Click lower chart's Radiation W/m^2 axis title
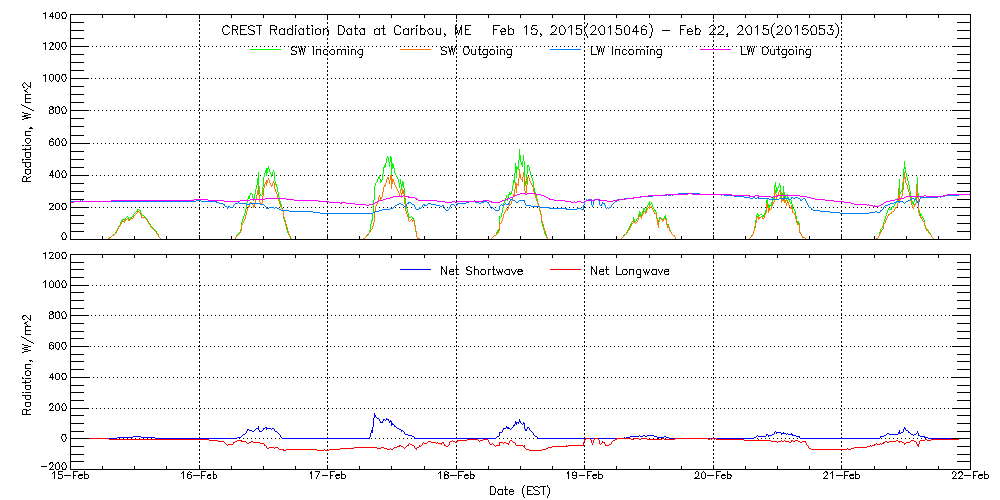This screenshot has width=1000, height=500. [x=27, y=361]
